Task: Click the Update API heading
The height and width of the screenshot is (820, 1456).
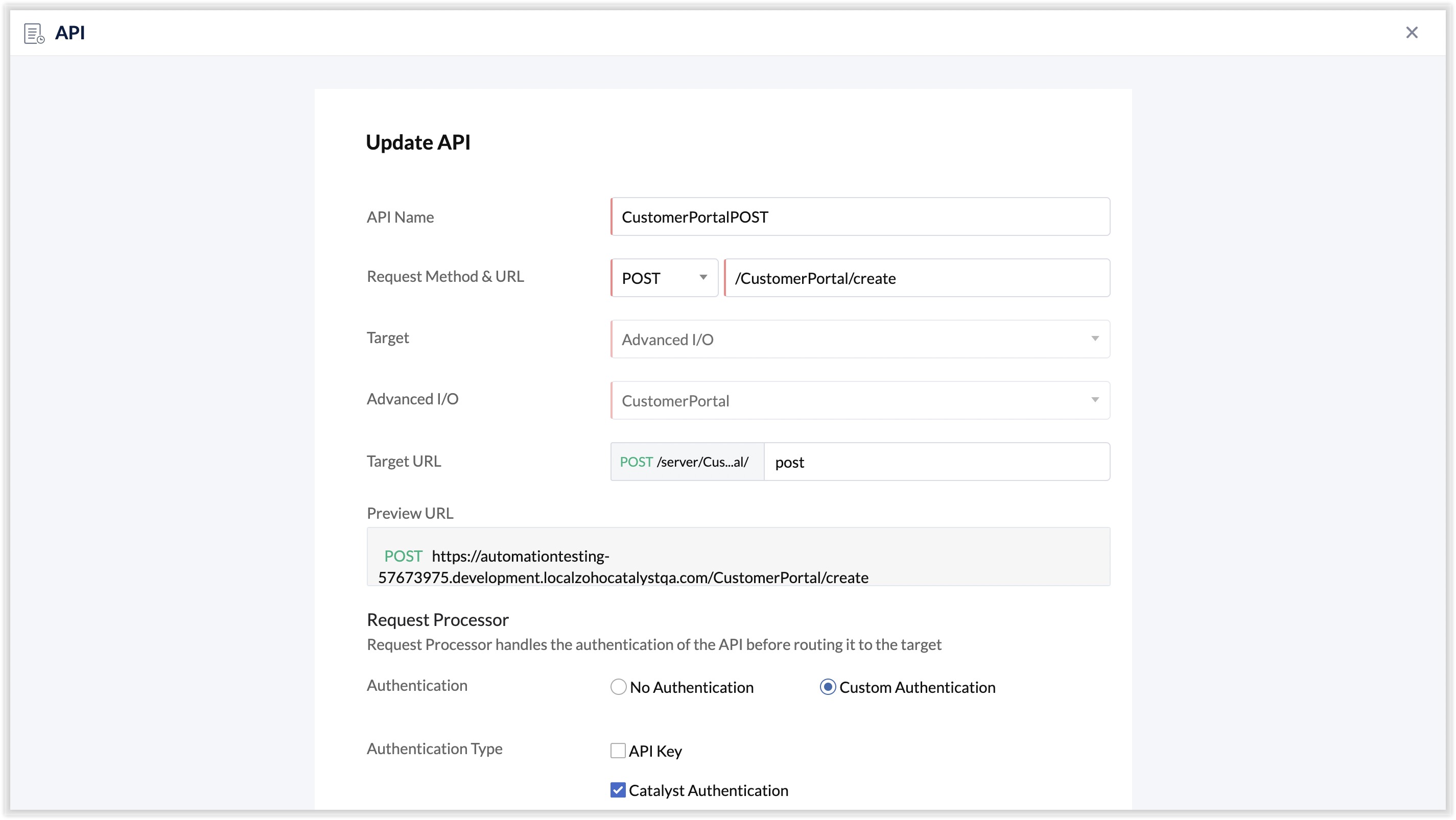Action: 418,142
